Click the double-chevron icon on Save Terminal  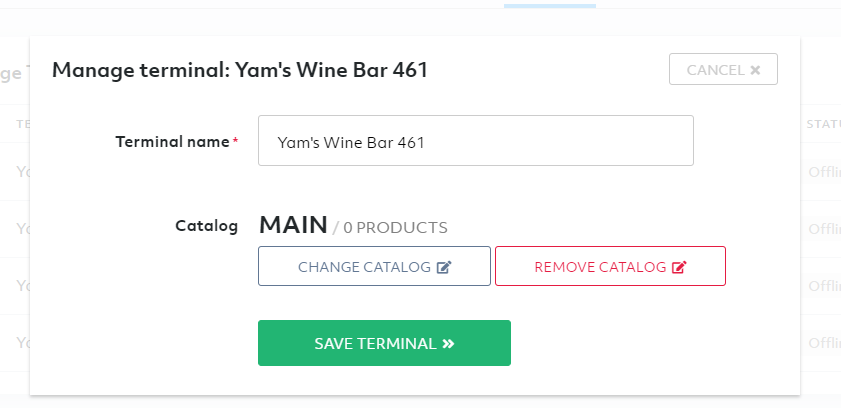pyautogui.click(x=448, y=344)
